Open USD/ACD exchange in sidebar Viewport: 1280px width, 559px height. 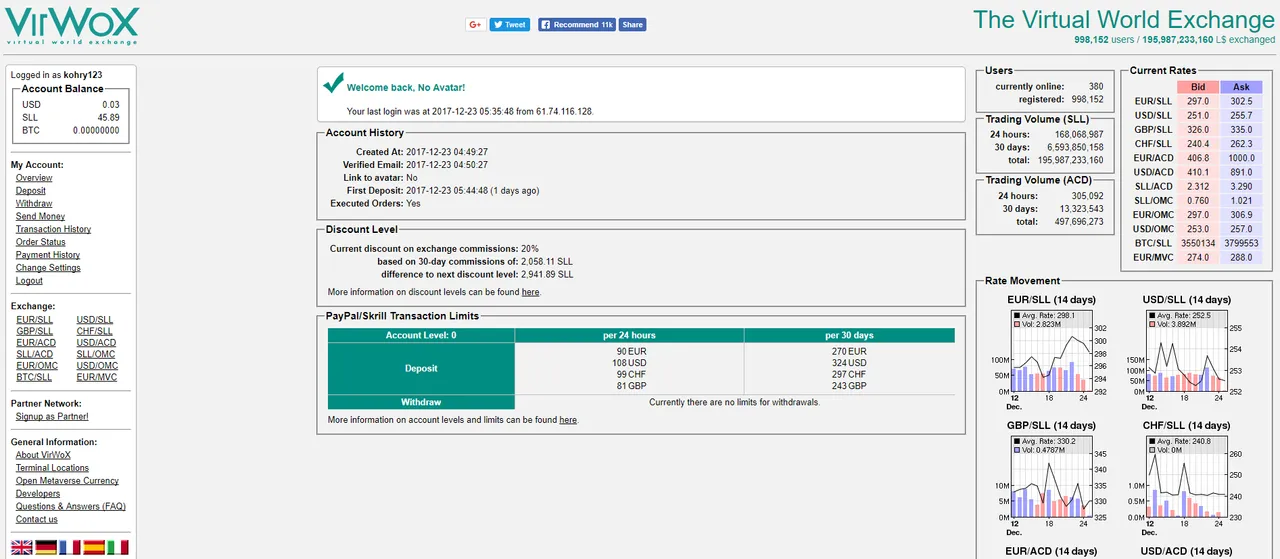click(96, 343)
